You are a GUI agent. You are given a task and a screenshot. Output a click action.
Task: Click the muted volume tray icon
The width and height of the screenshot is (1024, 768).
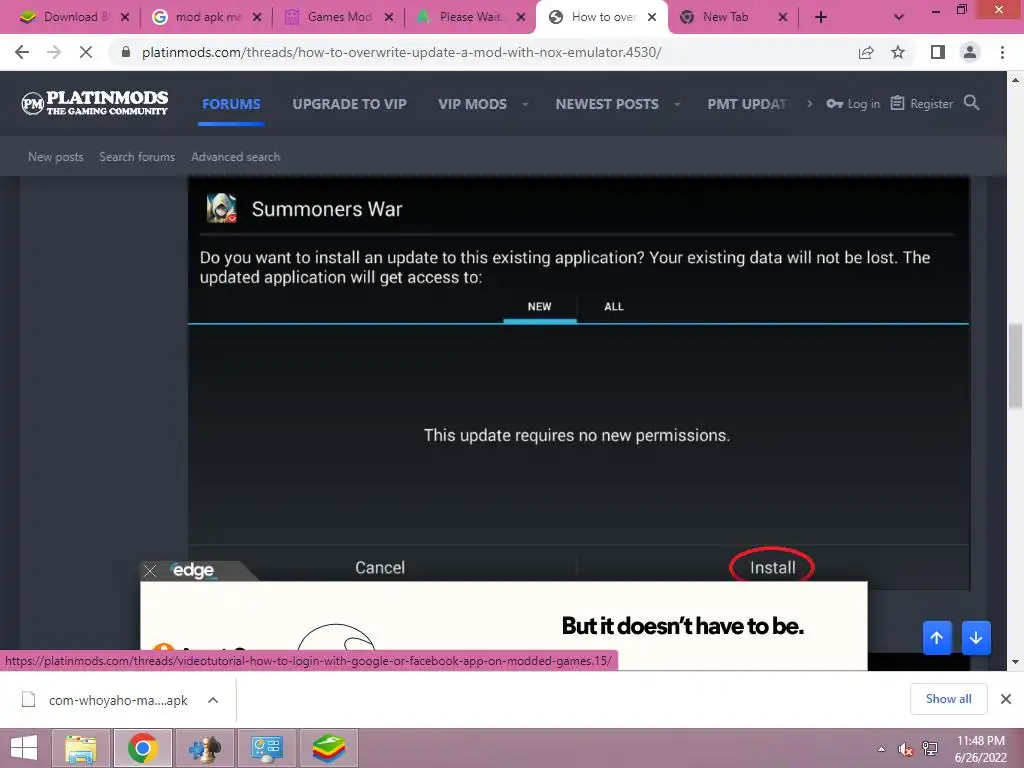coord(906,749)
